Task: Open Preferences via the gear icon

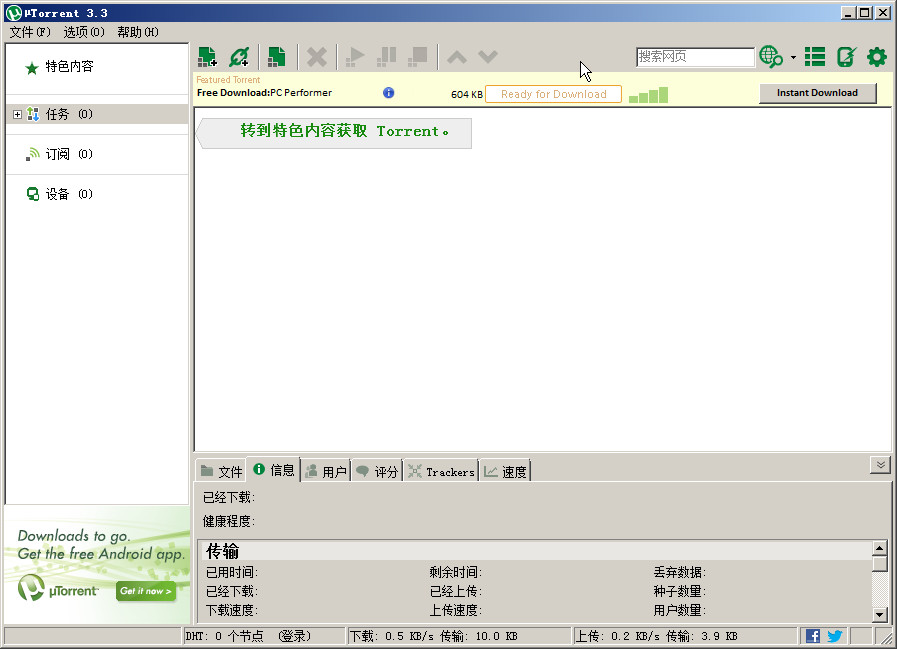Action: 876,57
